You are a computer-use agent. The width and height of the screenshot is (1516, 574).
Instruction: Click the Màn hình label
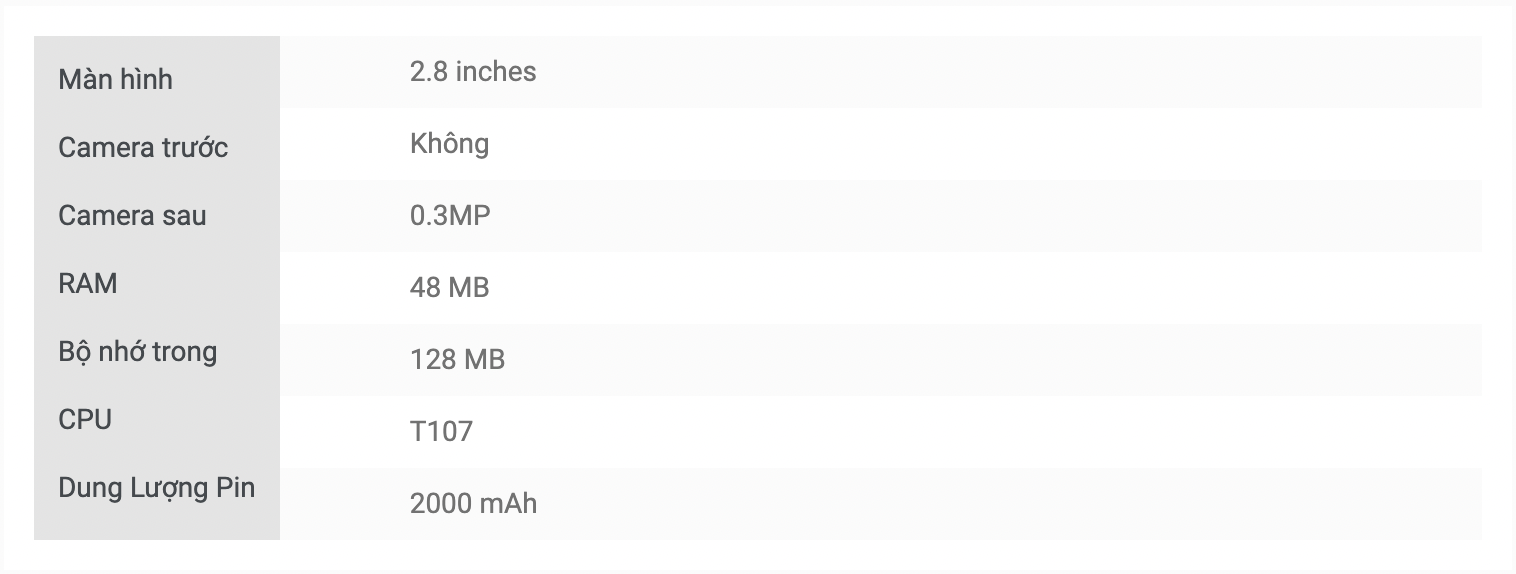tap(115, 79)
